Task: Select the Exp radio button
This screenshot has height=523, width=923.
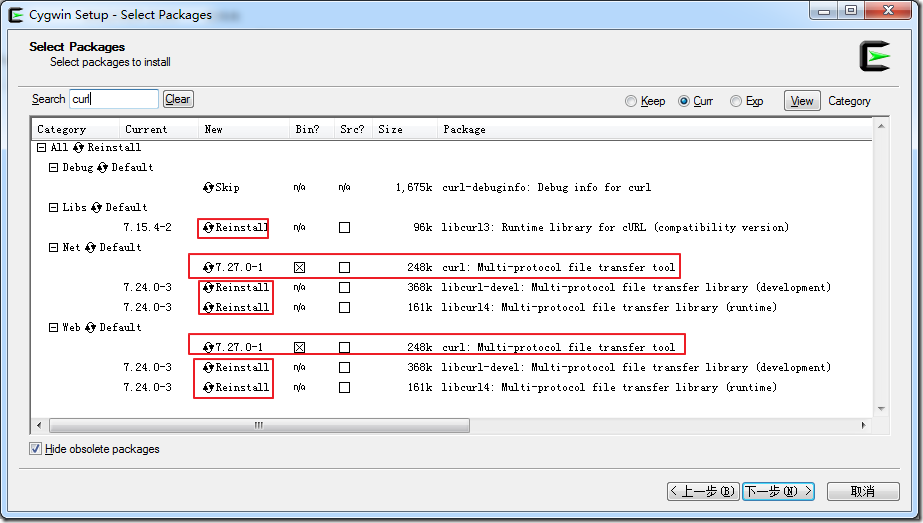Action: click(x=736, y=101)
